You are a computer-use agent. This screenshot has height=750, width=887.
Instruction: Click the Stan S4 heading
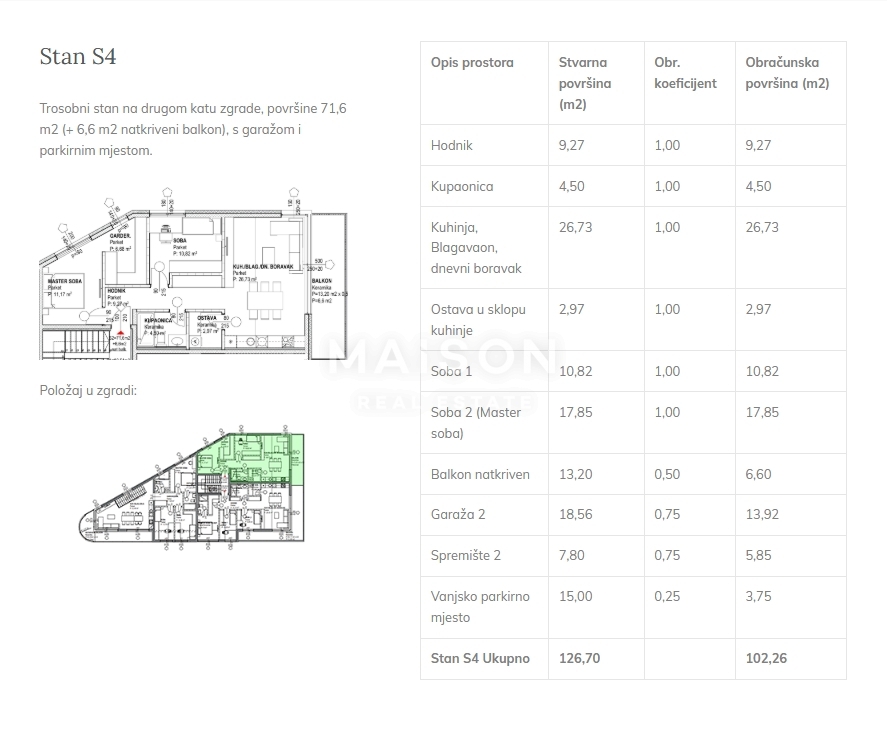tap(78, 56)
